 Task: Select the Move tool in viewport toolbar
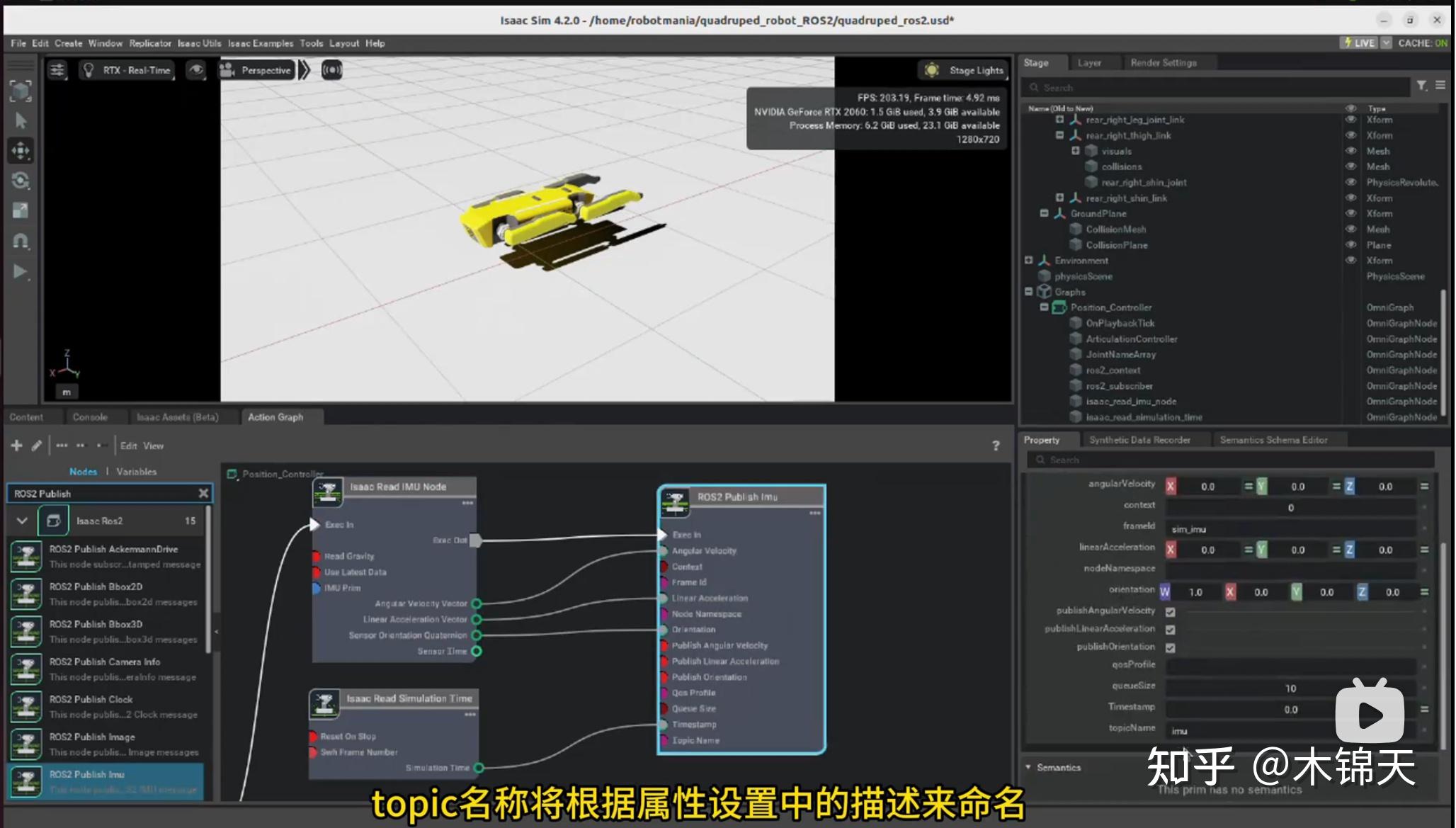point(21,151)
